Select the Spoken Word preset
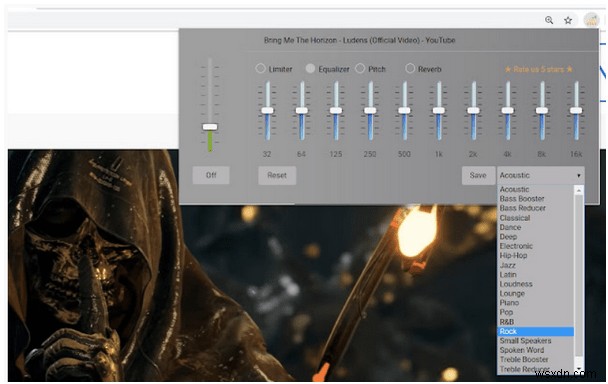 pos(535,350)
